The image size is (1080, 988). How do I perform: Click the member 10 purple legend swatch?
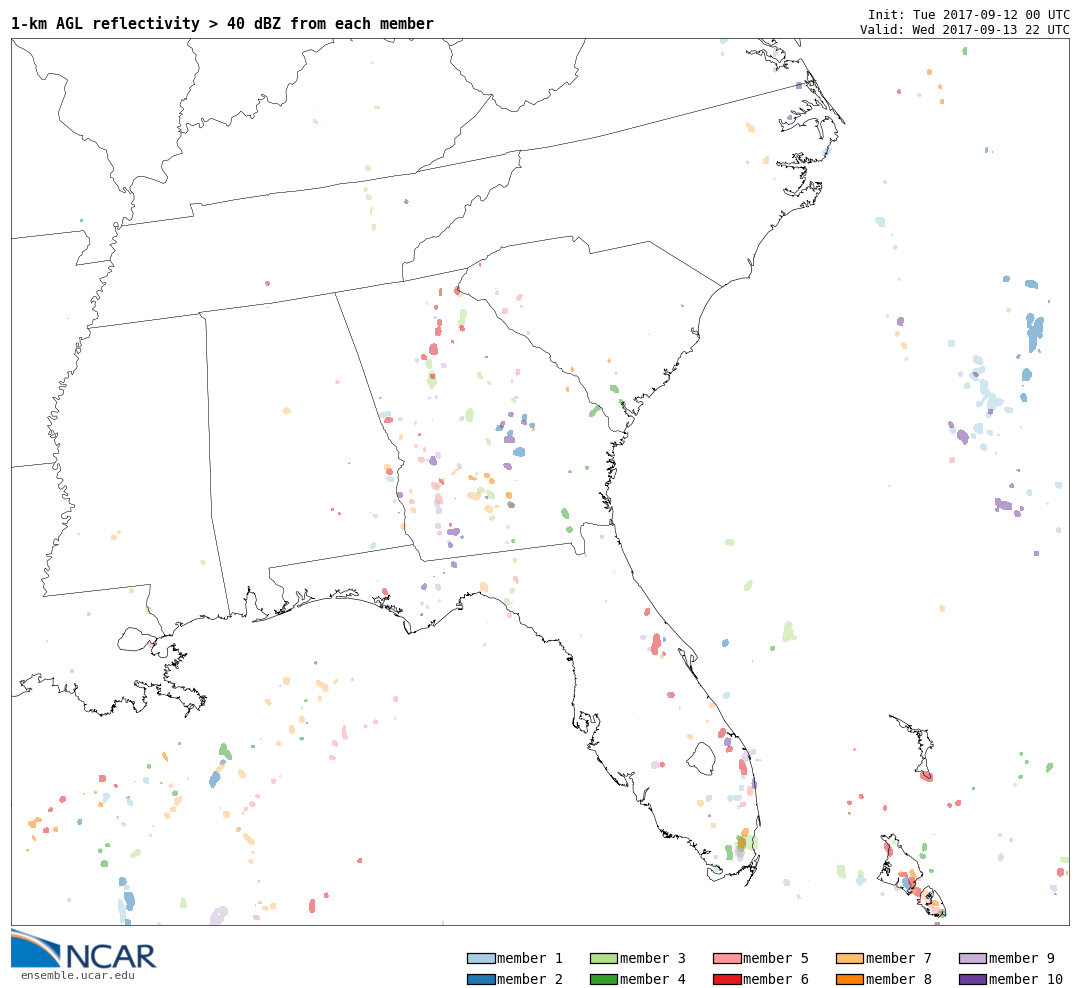973,979
